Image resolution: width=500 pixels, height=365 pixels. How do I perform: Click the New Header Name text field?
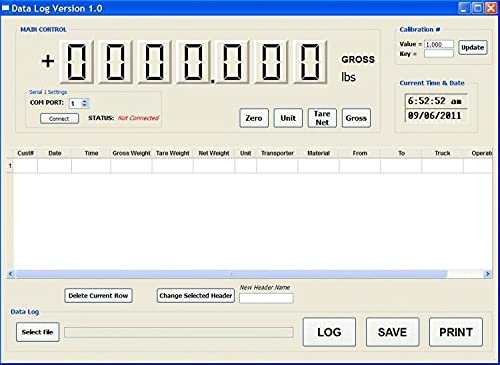pos(266,298)
